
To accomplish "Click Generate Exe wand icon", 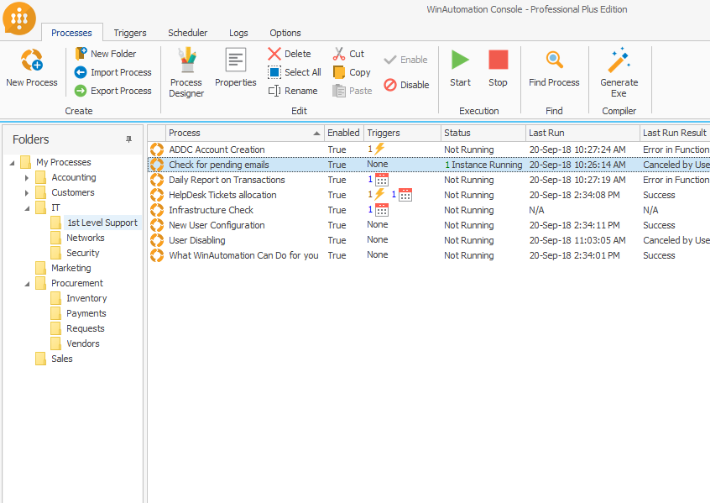I will click(x=619, y=60).
